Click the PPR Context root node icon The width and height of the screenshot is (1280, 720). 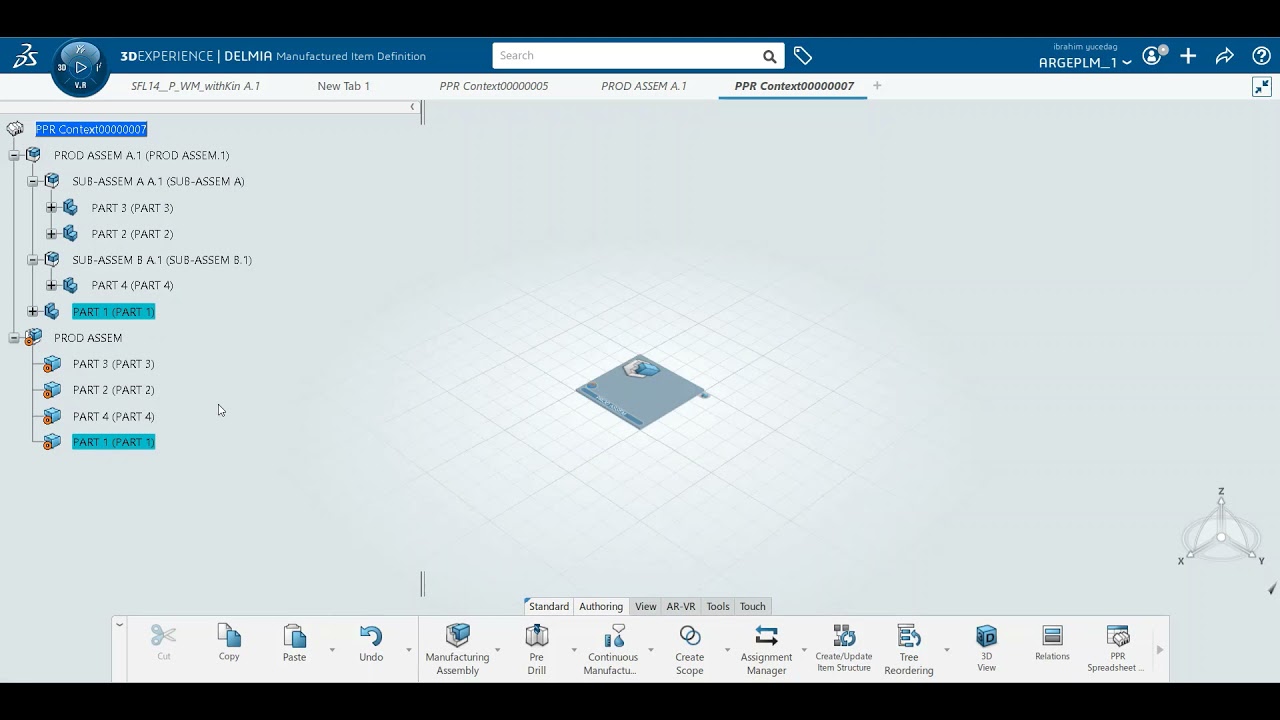(x=15, y=129)
